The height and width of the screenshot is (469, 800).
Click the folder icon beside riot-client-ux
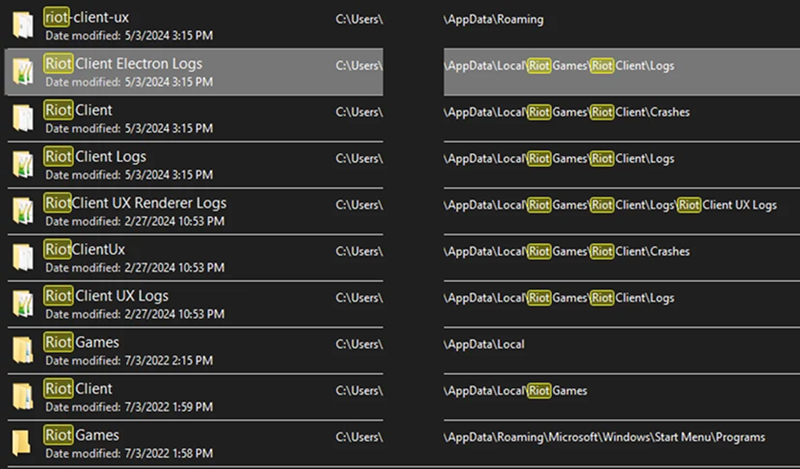coord(23,25)
